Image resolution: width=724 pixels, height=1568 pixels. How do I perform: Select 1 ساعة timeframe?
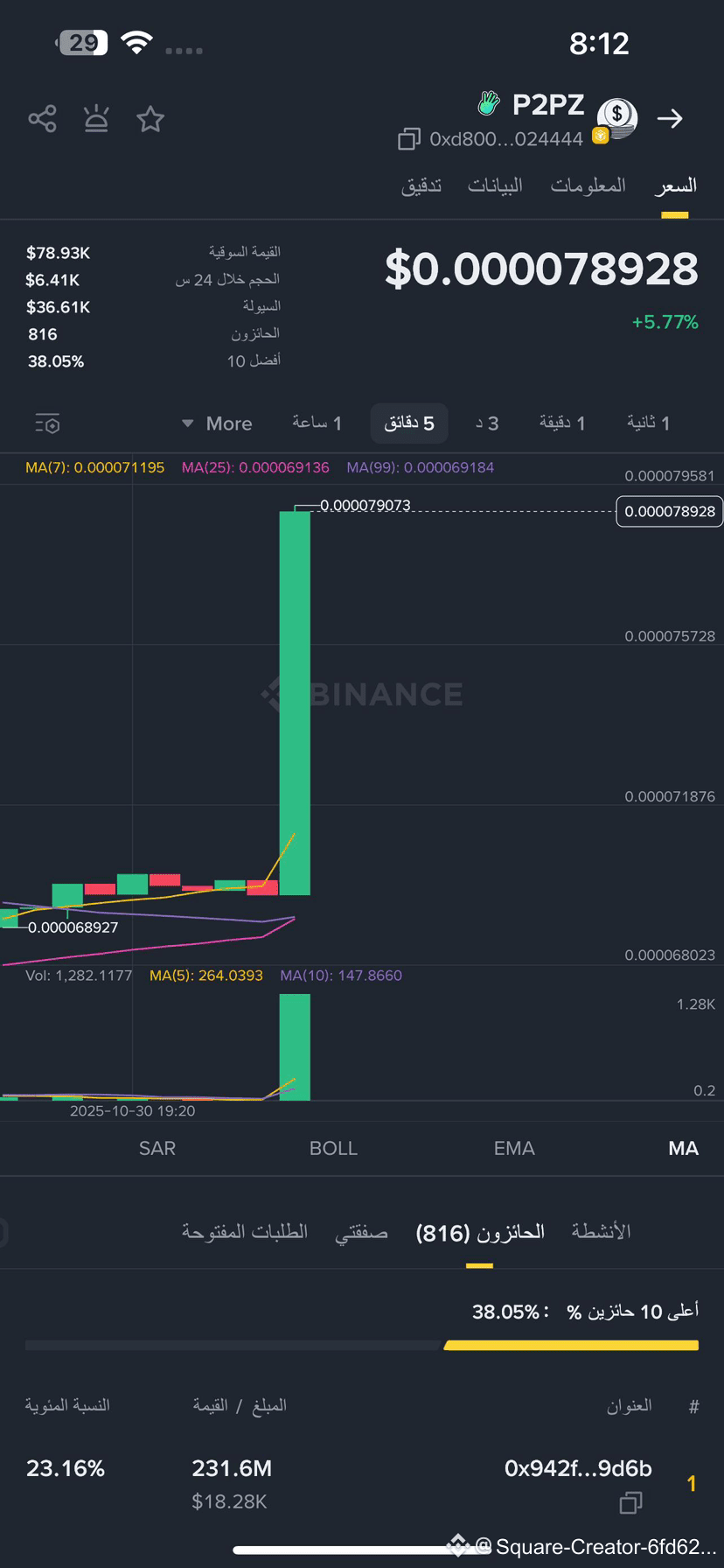317,423
